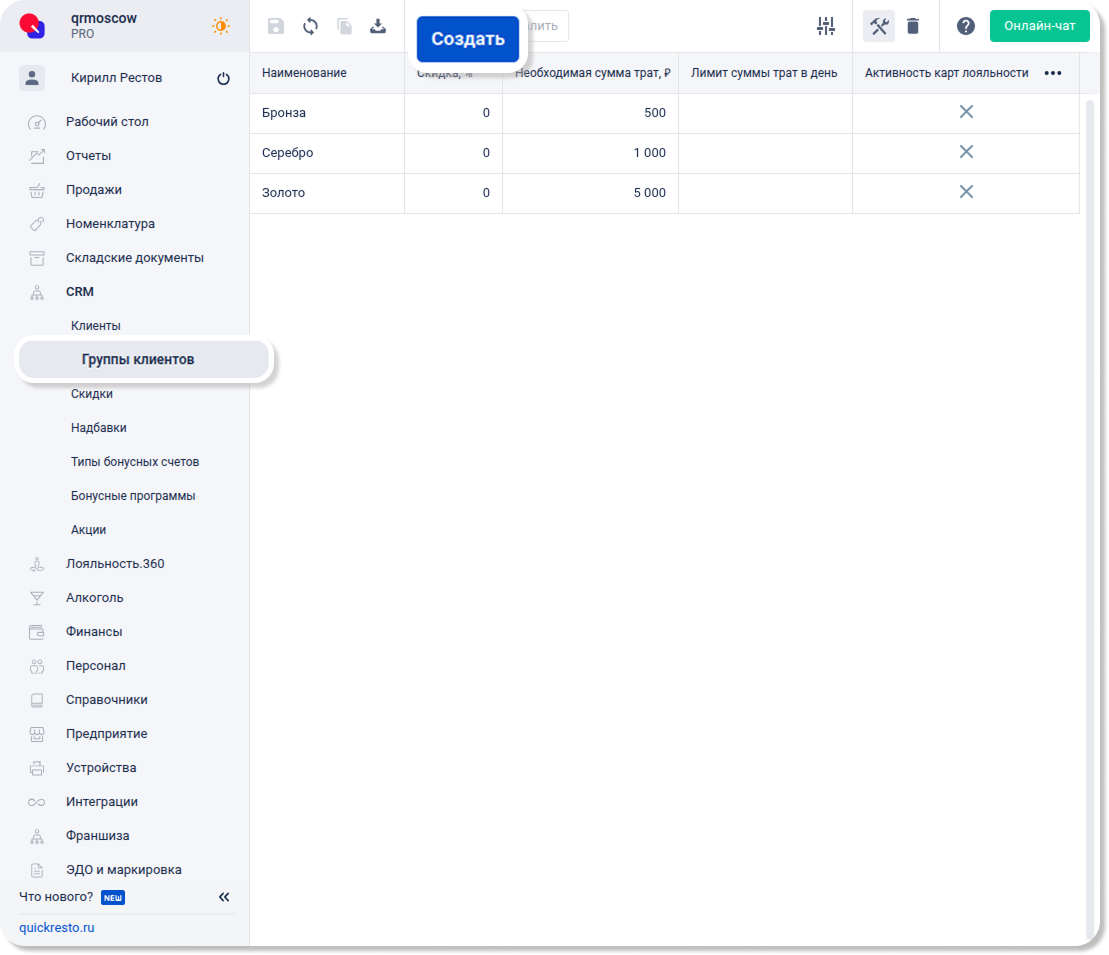Screen dimensions: 1109x955
Task: Click the refresh arrows icon
Action: [x=310, y=26]
